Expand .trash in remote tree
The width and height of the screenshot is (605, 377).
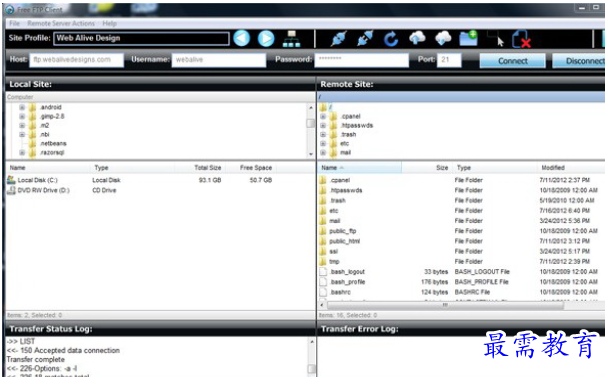pyautogui.click(x=323, y=134)
